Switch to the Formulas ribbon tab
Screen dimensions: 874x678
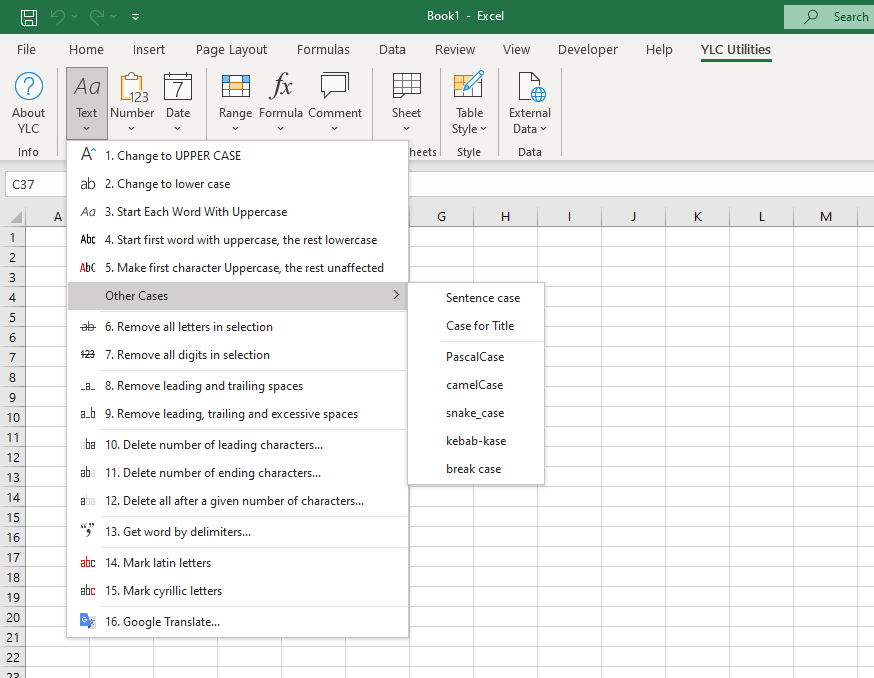click(323, 49)
